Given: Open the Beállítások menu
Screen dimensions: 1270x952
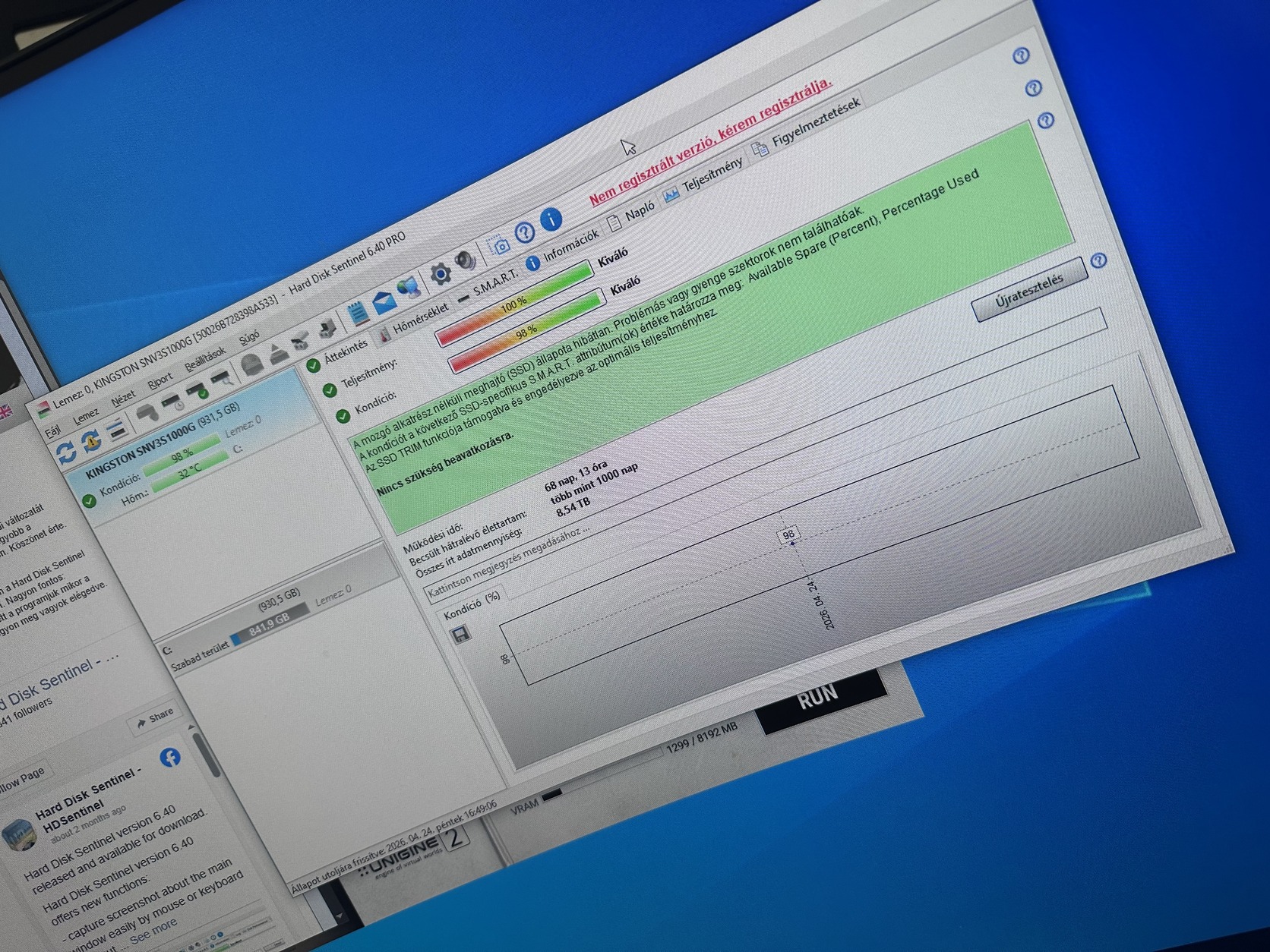Looking at the screenshot, I should [205, 358].
